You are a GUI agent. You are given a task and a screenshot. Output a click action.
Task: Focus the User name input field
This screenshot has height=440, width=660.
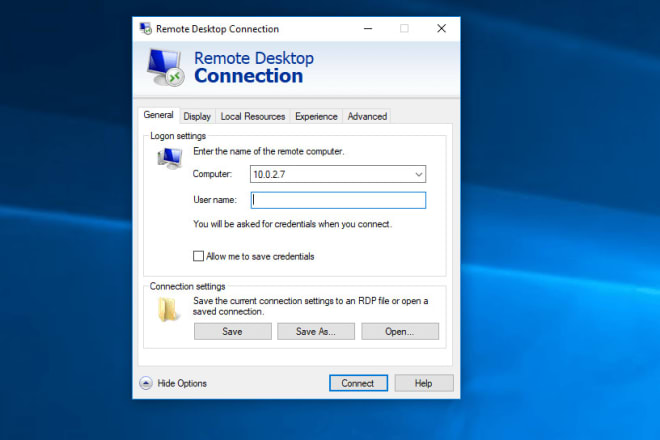338,200
